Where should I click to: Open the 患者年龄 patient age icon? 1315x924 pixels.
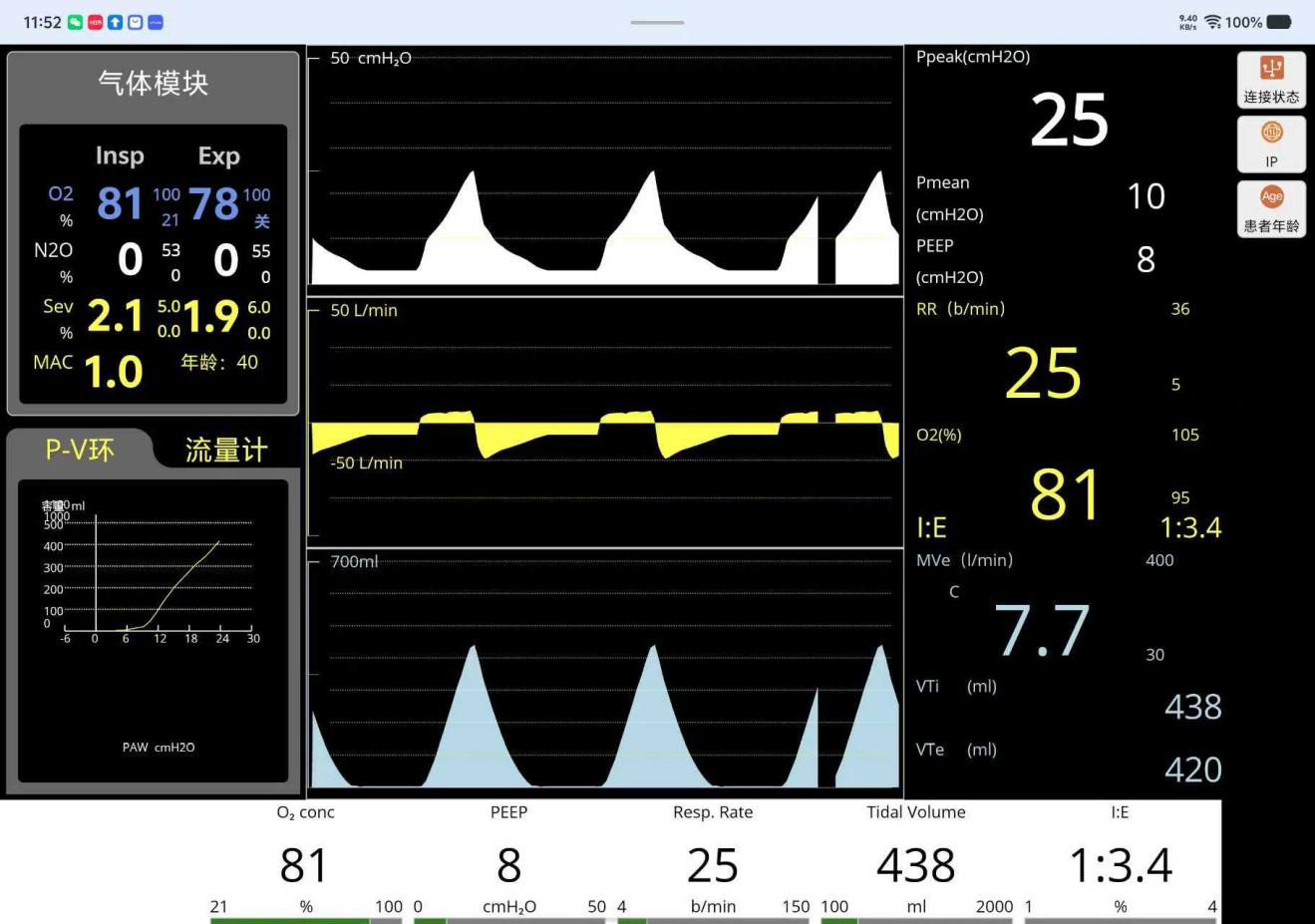tap(1271, 208)
